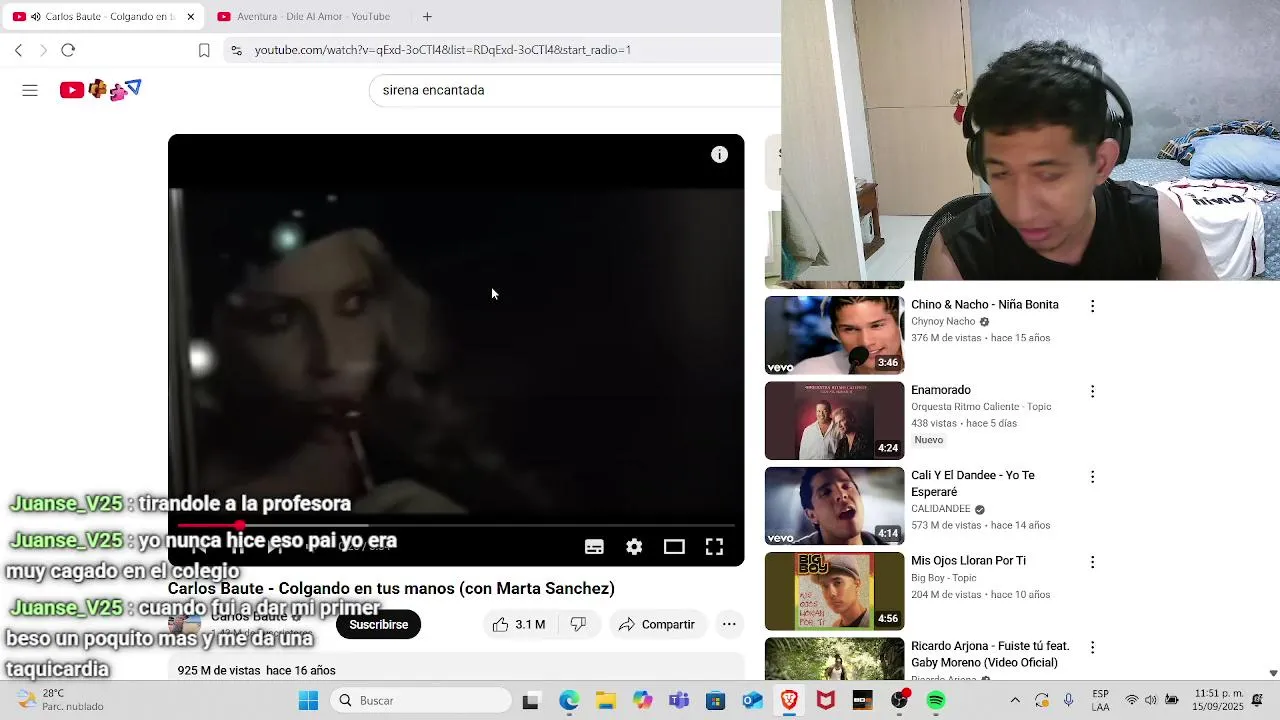Click the YouTube search box with sirena encantada

[575, 90]
